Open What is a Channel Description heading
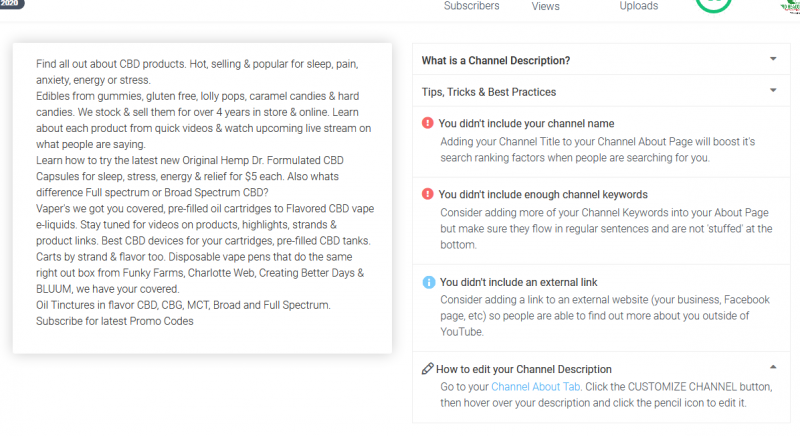 click(496, 60)
